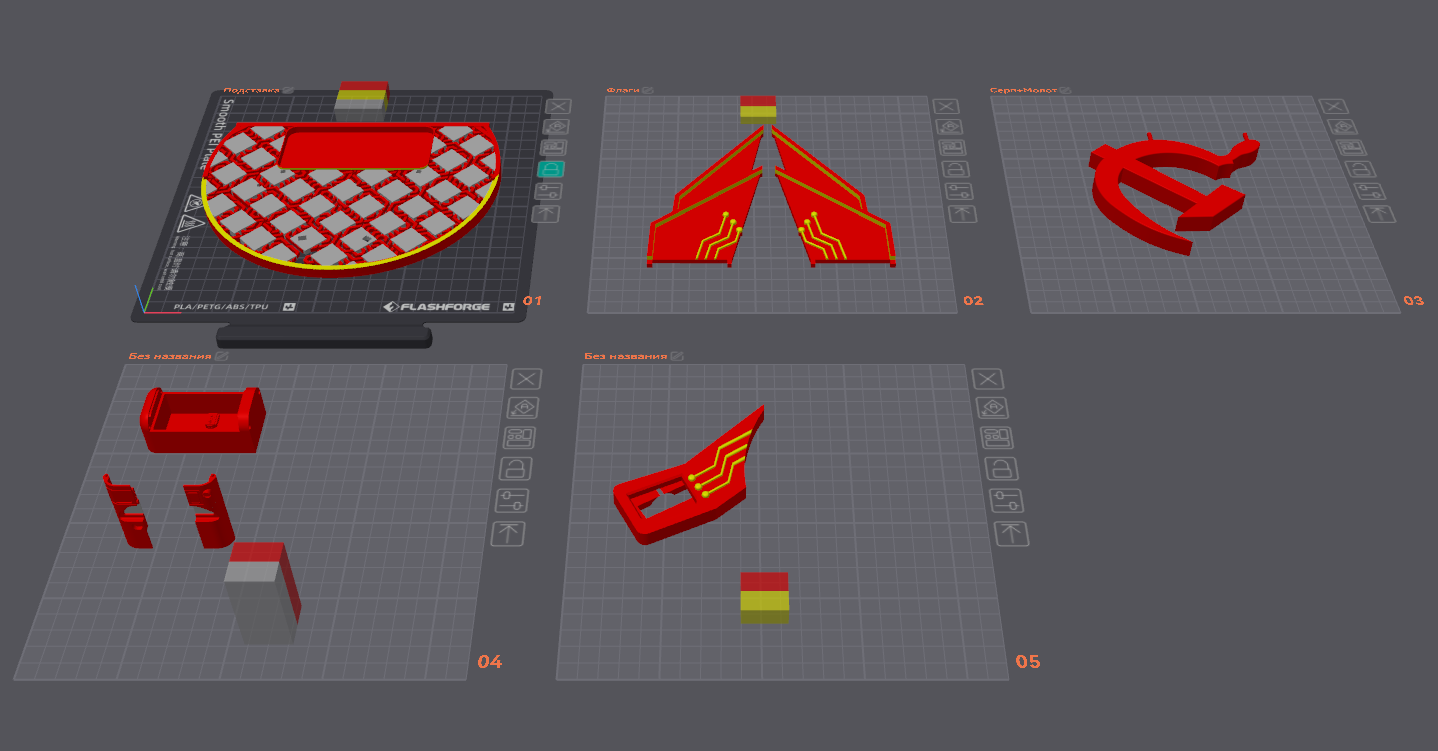Select the red-yellow wipe tower on plate 05

765,597
